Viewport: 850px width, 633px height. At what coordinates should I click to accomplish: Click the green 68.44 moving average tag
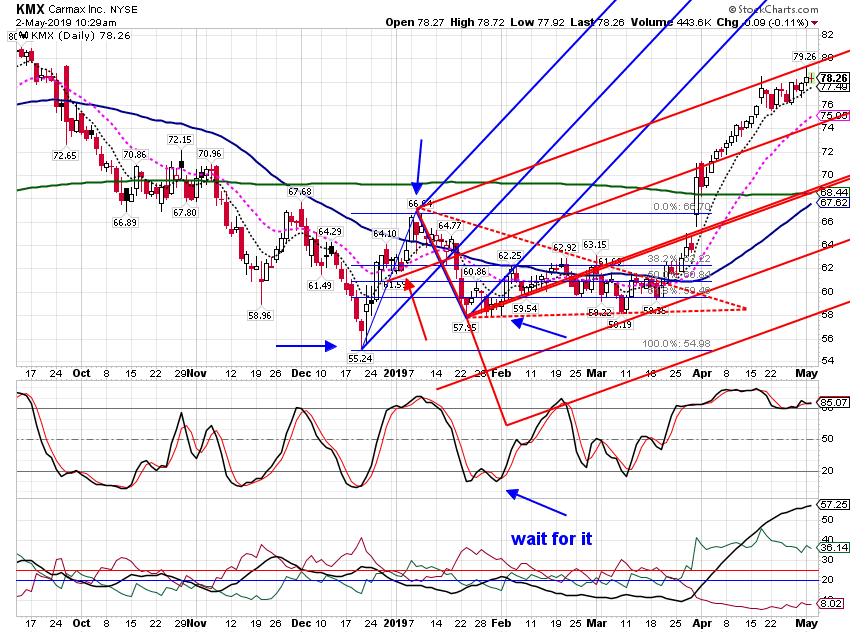pos(834,192)
